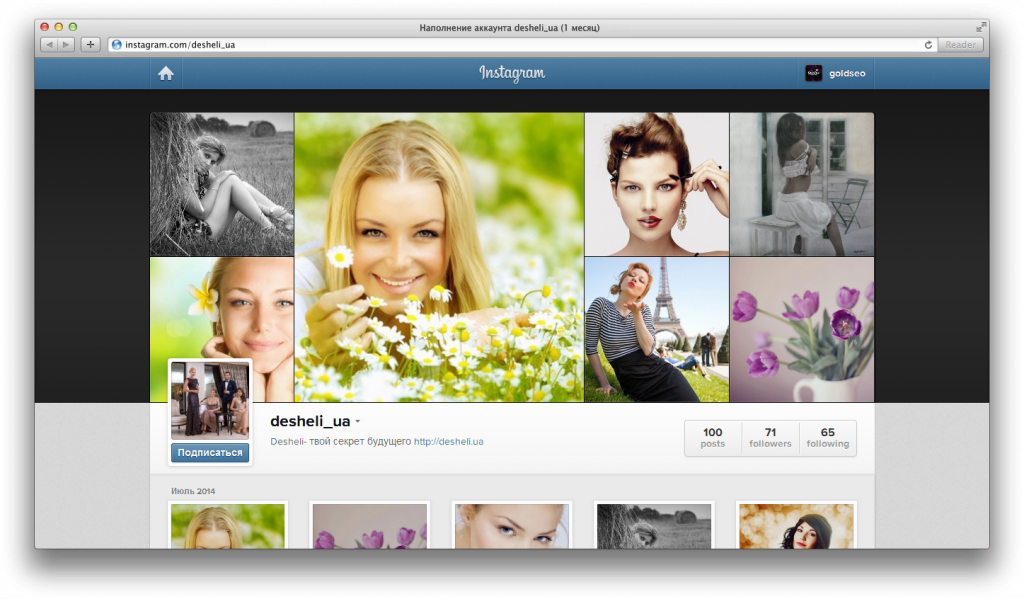Click the Safari forward arrow button
Screen dimensions: 1024x599
[66, 44]
